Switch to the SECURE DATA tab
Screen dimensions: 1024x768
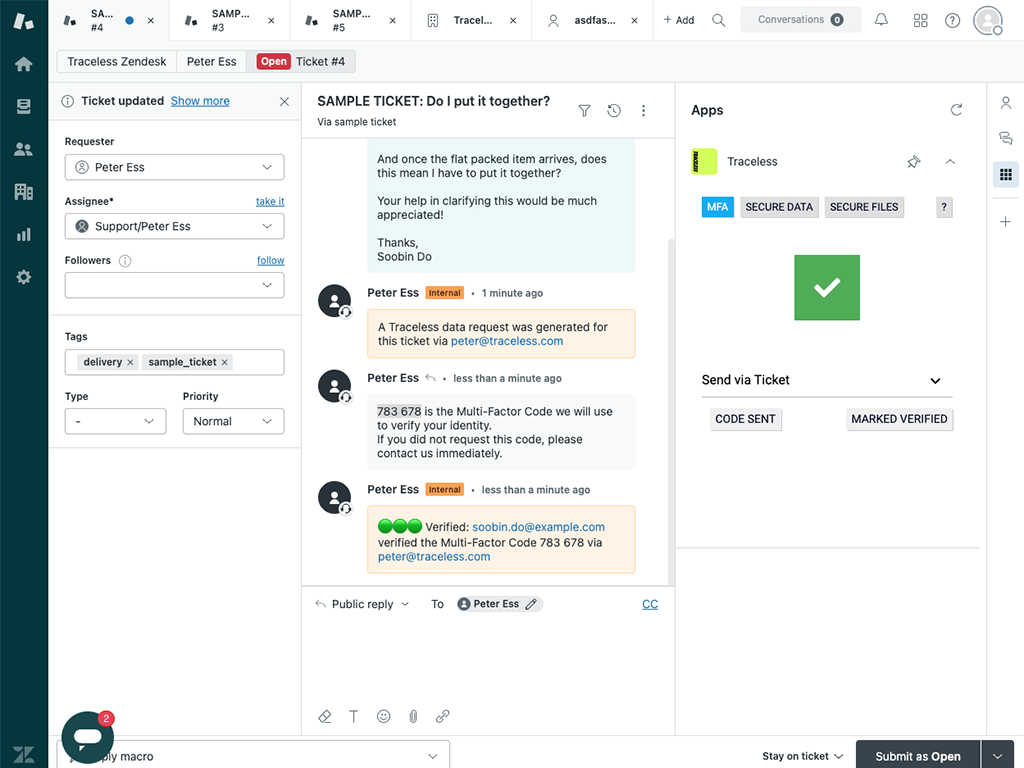coord(779,207)
